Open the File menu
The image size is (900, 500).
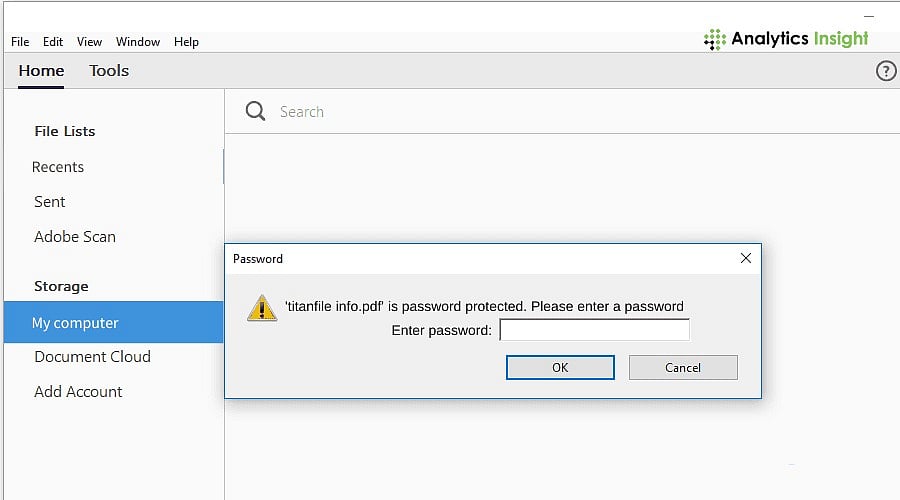point(20,42)
